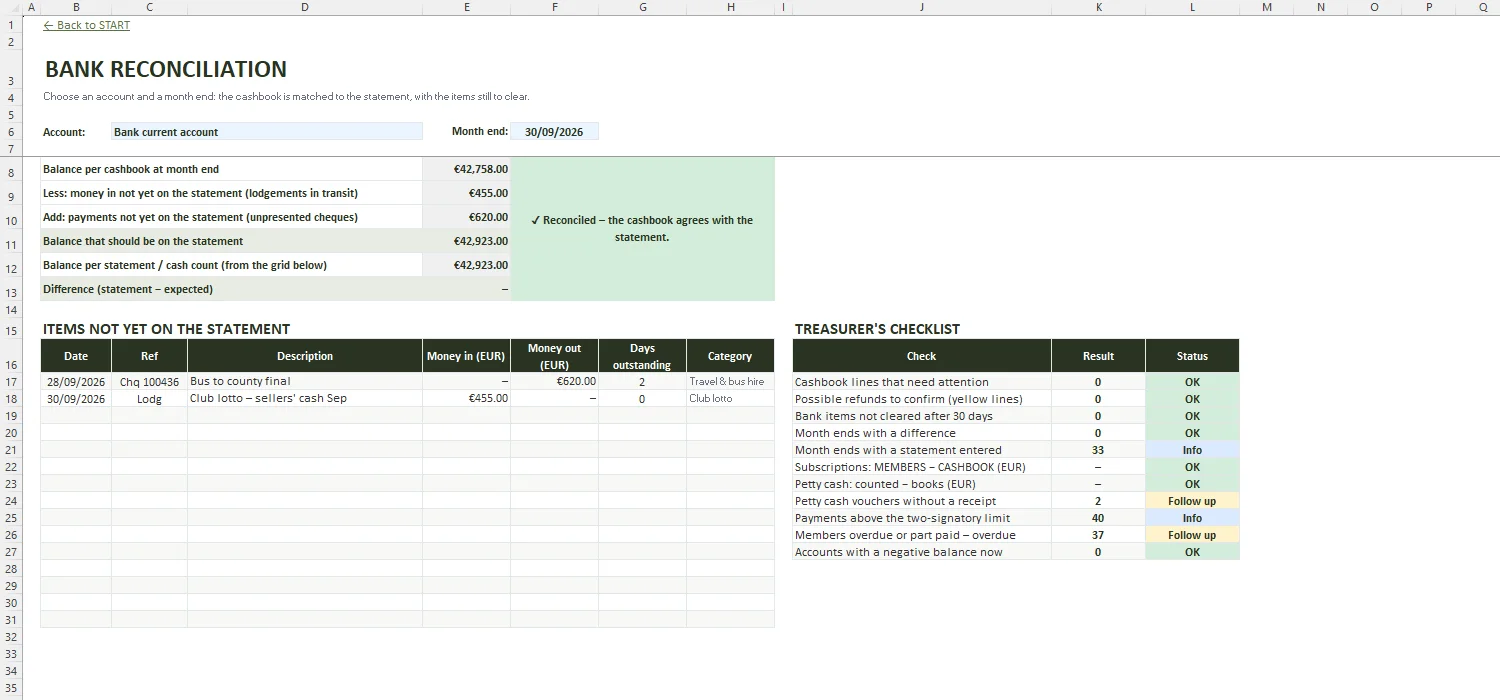Select the Category column header
1500x700 pixels.
(x=730, y=356)
